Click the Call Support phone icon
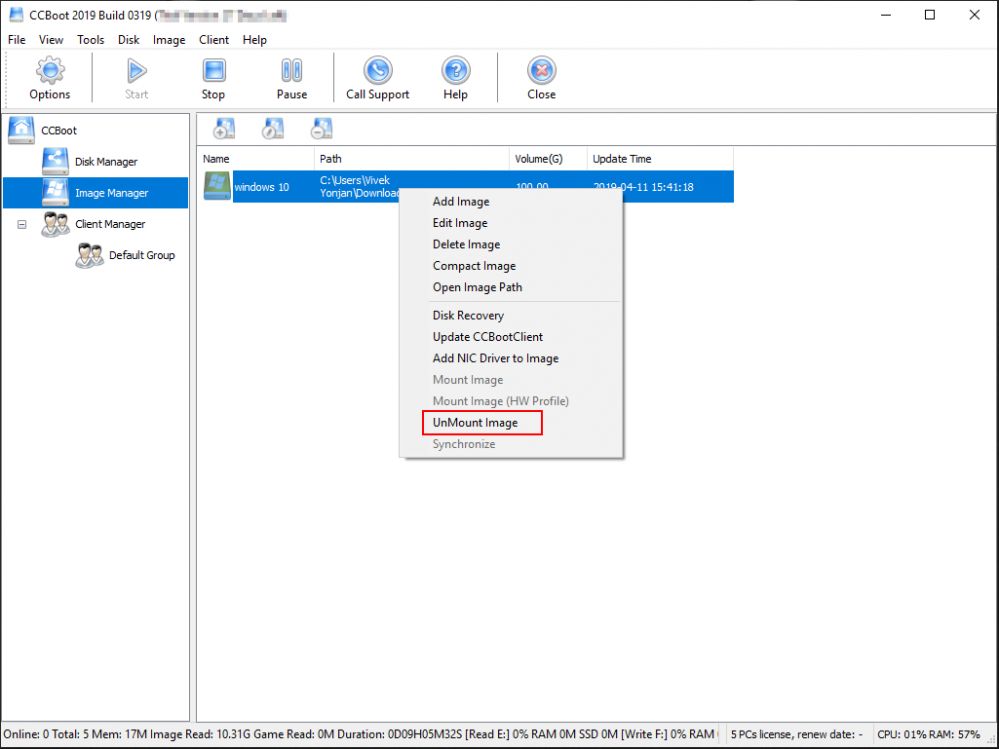The image size is (999, 749). [378, 70]
